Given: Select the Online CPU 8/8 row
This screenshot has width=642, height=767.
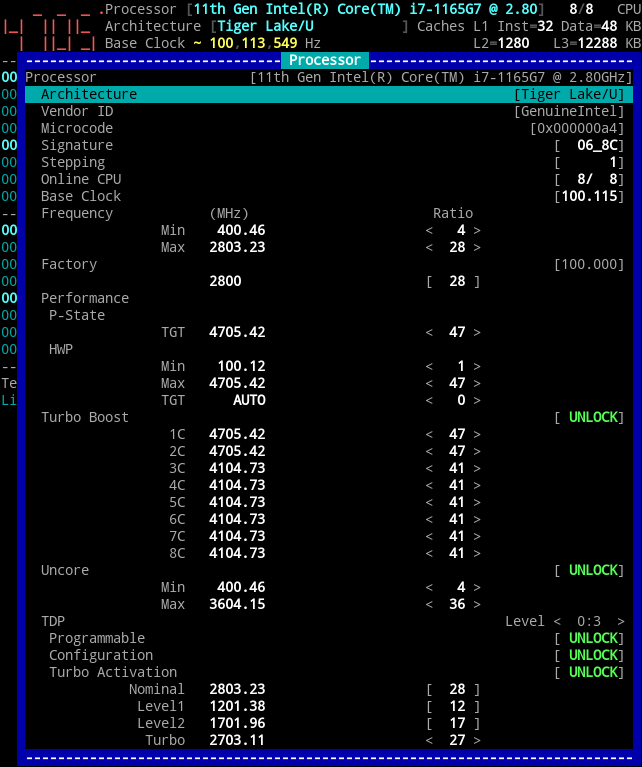Looking at the screenshot, I should click(329, 179).
